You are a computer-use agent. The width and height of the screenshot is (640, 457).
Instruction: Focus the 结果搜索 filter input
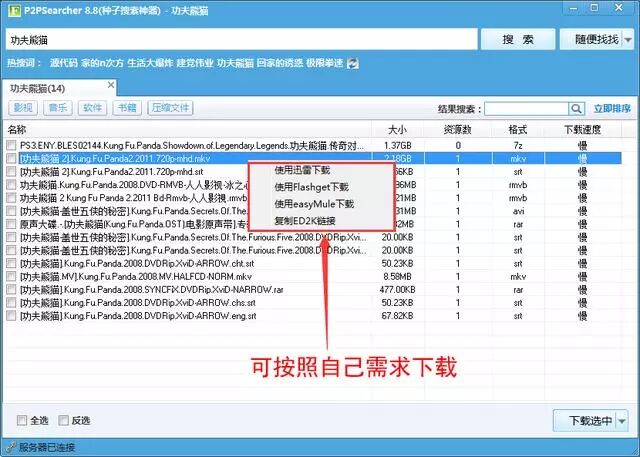(x=527, y=109)
